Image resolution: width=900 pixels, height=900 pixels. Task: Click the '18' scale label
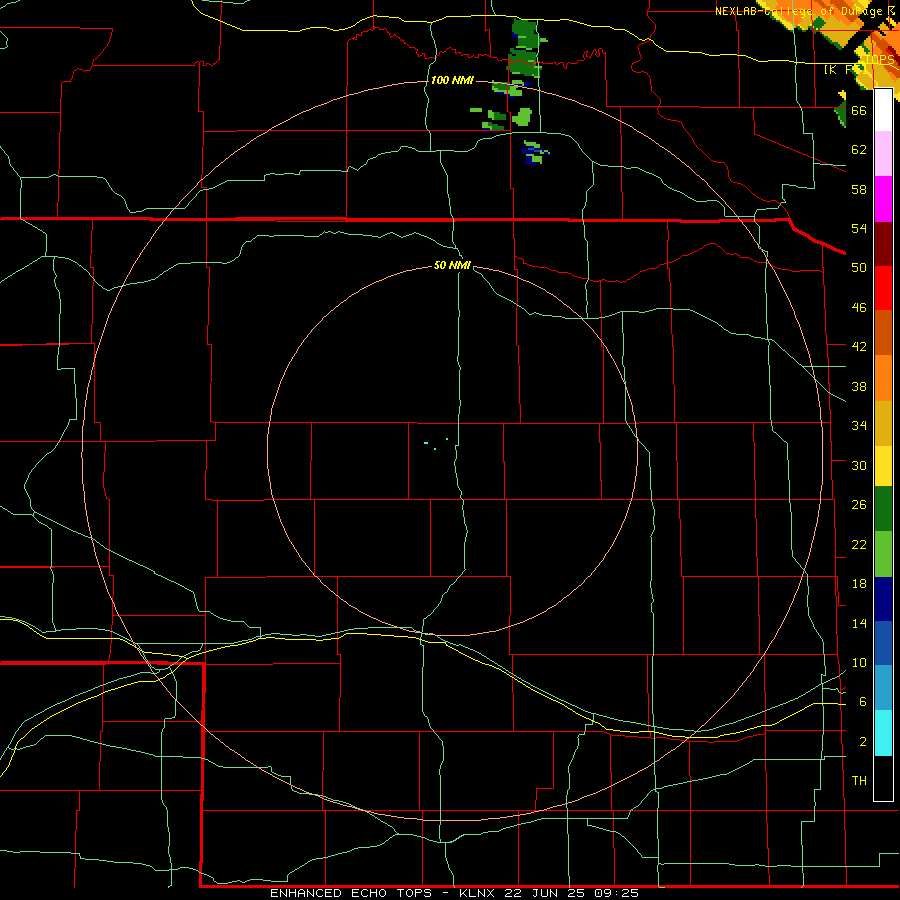[859, 584]
